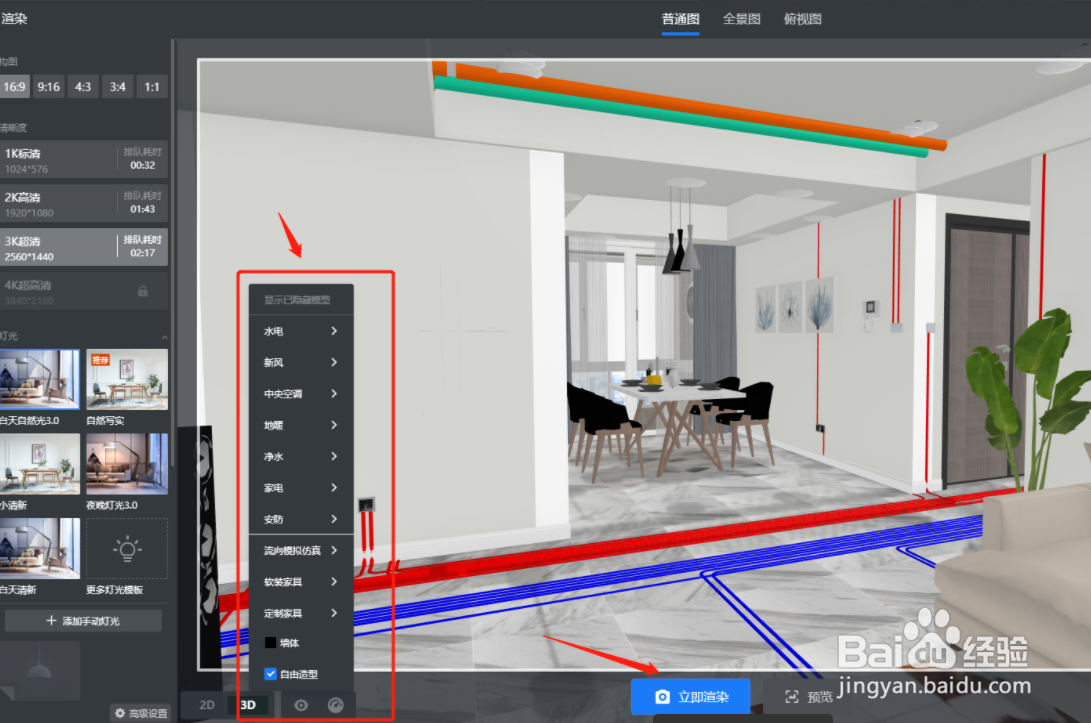The image size is (1091, 723).
Task: Expand the 流向模拟仿真 submenu arrow
Action: 334,550
